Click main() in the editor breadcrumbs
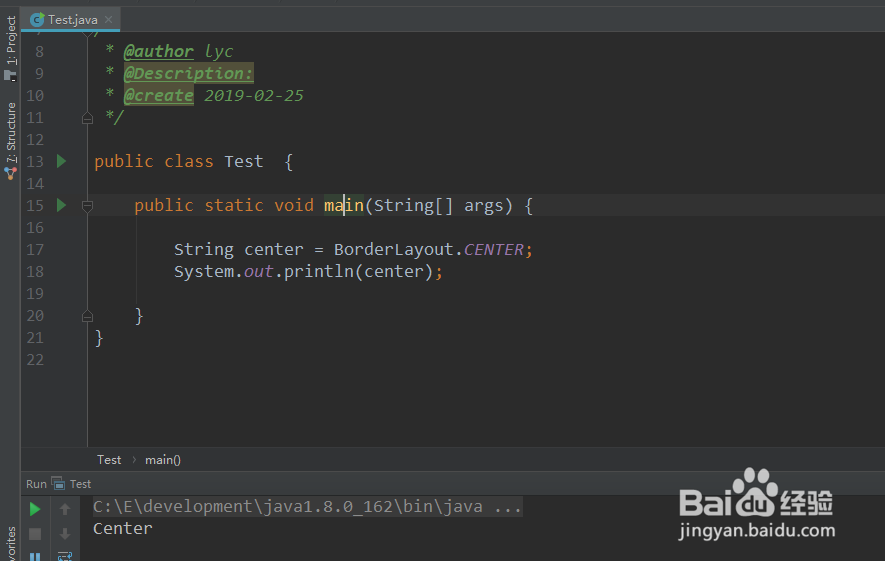The image size is (885, 561). [163, 460]
